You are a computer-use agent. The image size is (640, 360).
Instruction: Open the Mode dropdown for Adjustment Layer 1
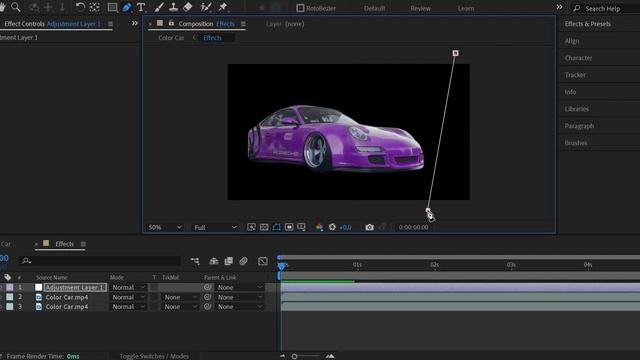pos(128,287)
